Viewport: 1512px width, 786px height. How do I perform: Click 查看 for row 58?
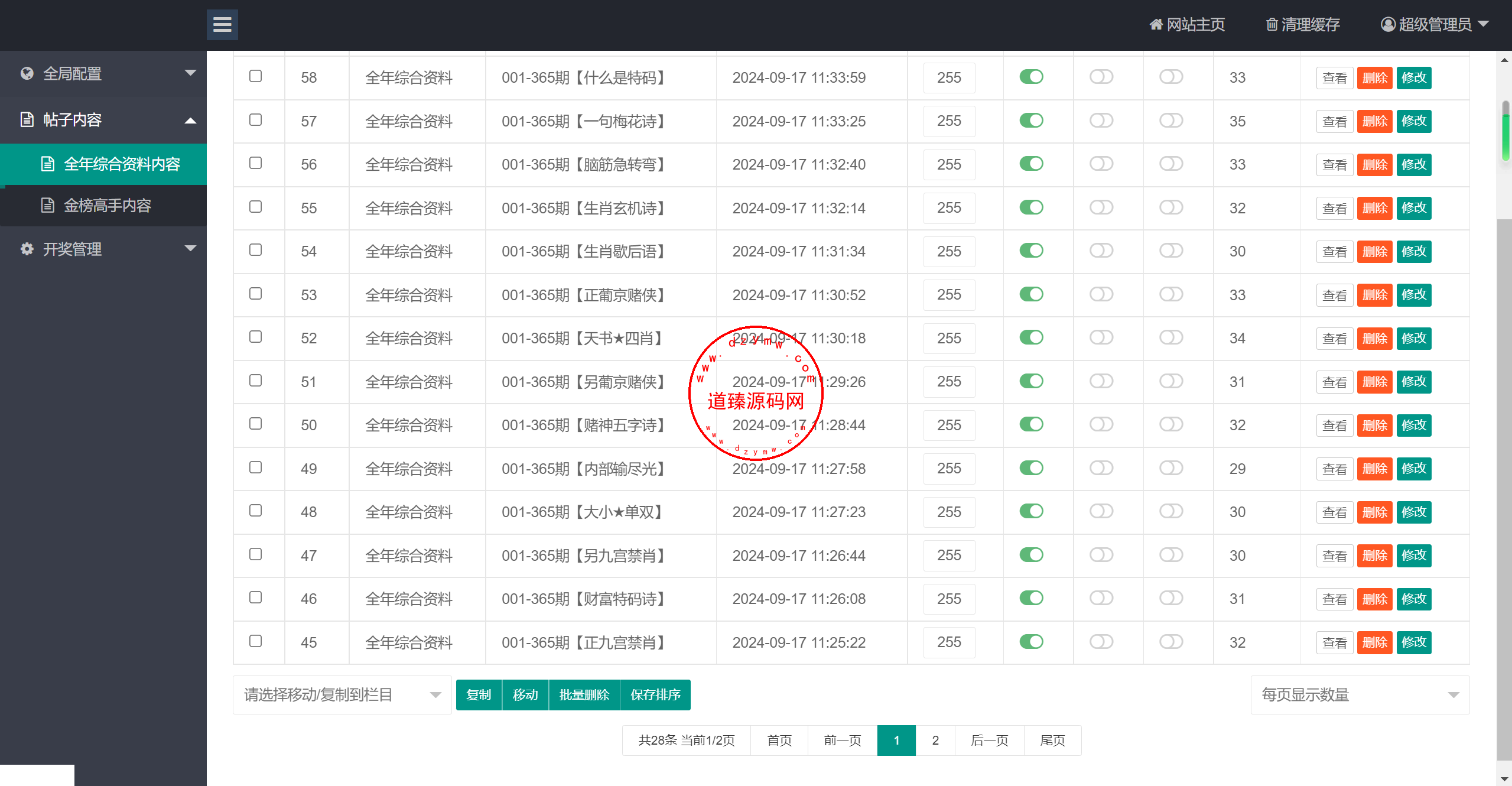point(1335,77)
